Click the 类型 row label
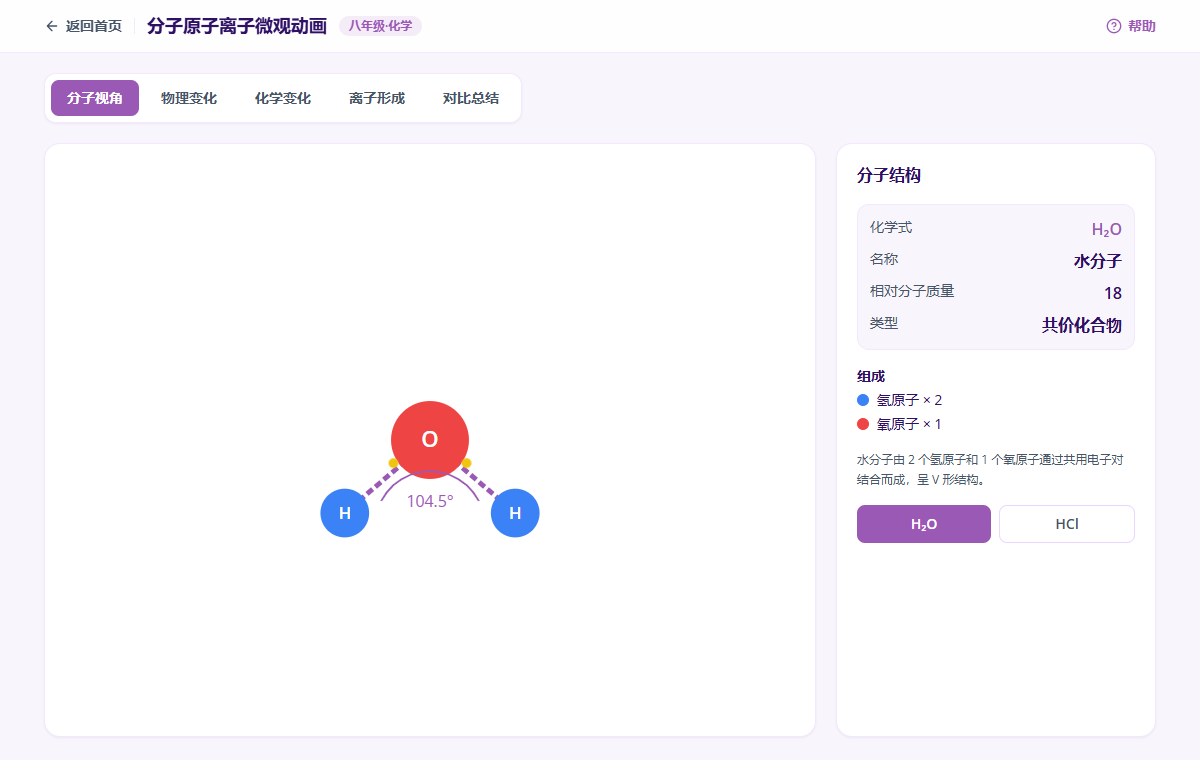 pyautogui.click(x=884, y=324)
